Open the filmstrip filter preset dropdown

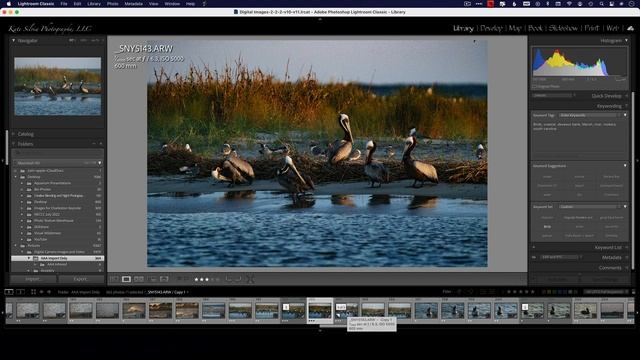[x=606, y=292]
